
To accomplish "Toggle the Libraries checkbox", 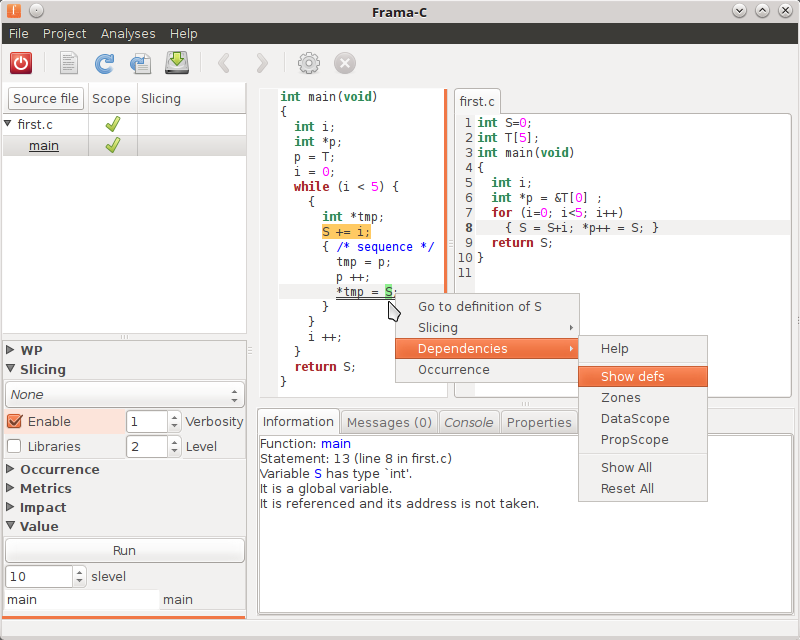I will tap(14, 446).
